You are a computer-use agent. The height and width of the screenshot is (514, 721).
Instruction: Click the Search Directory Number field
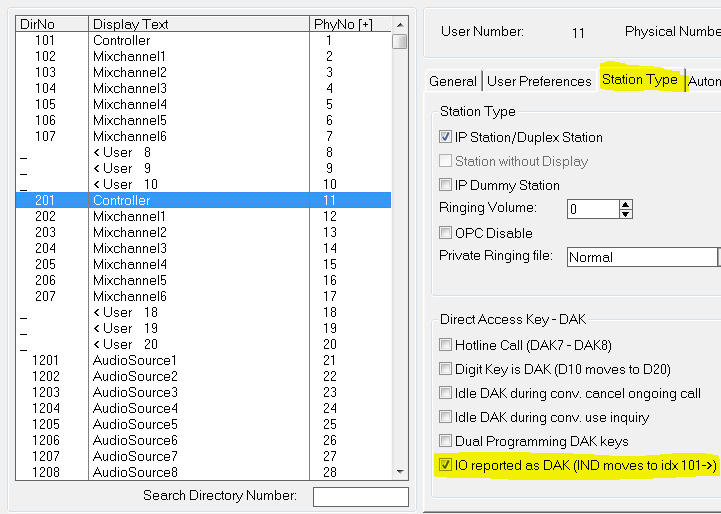pos(360,497)
